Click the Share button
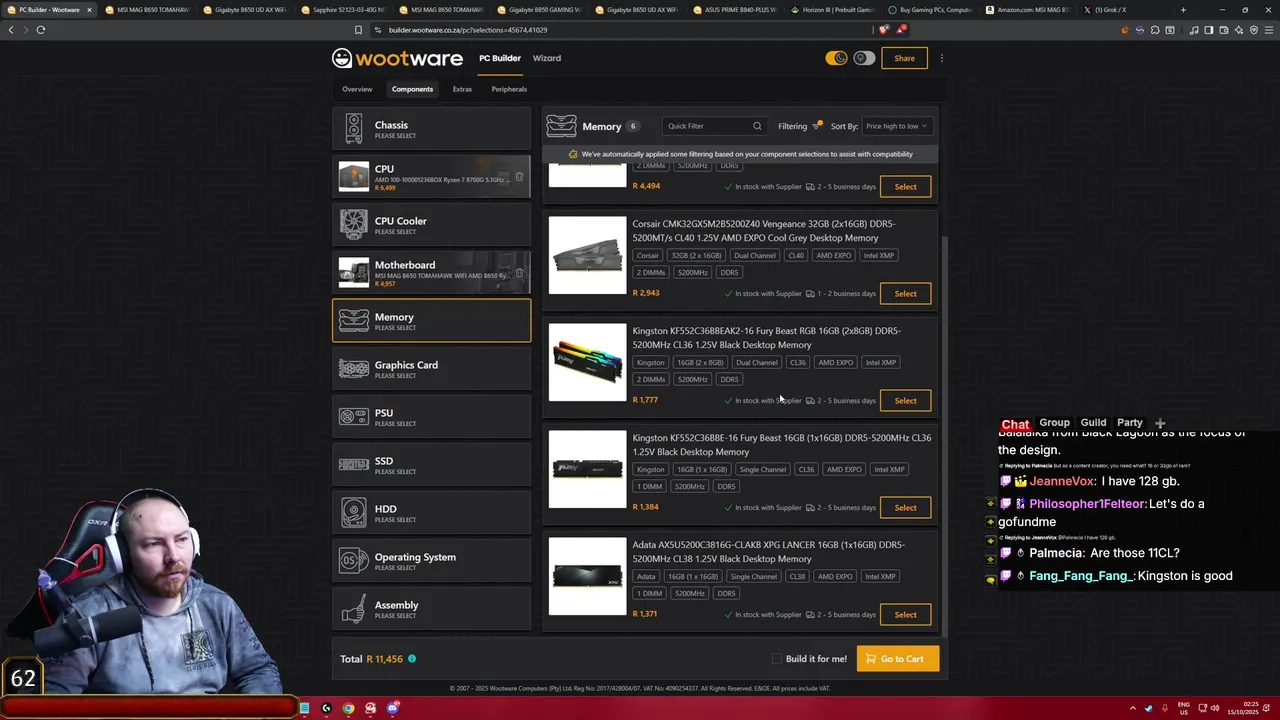The width and height of the screenshot is (1280, 720). coord(904,58)
